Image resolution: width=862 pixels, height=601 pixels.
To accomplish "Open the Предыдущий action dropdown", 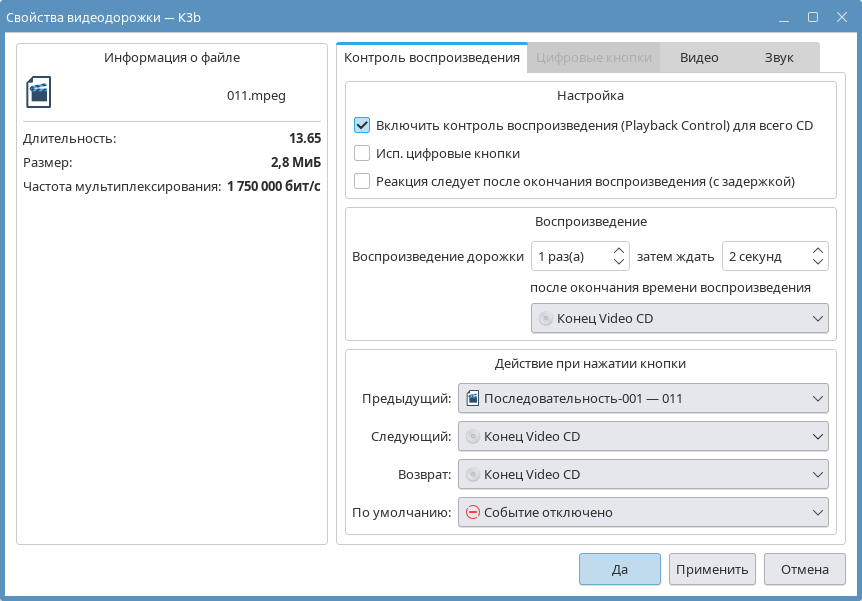I will click(x=643, y=398).
